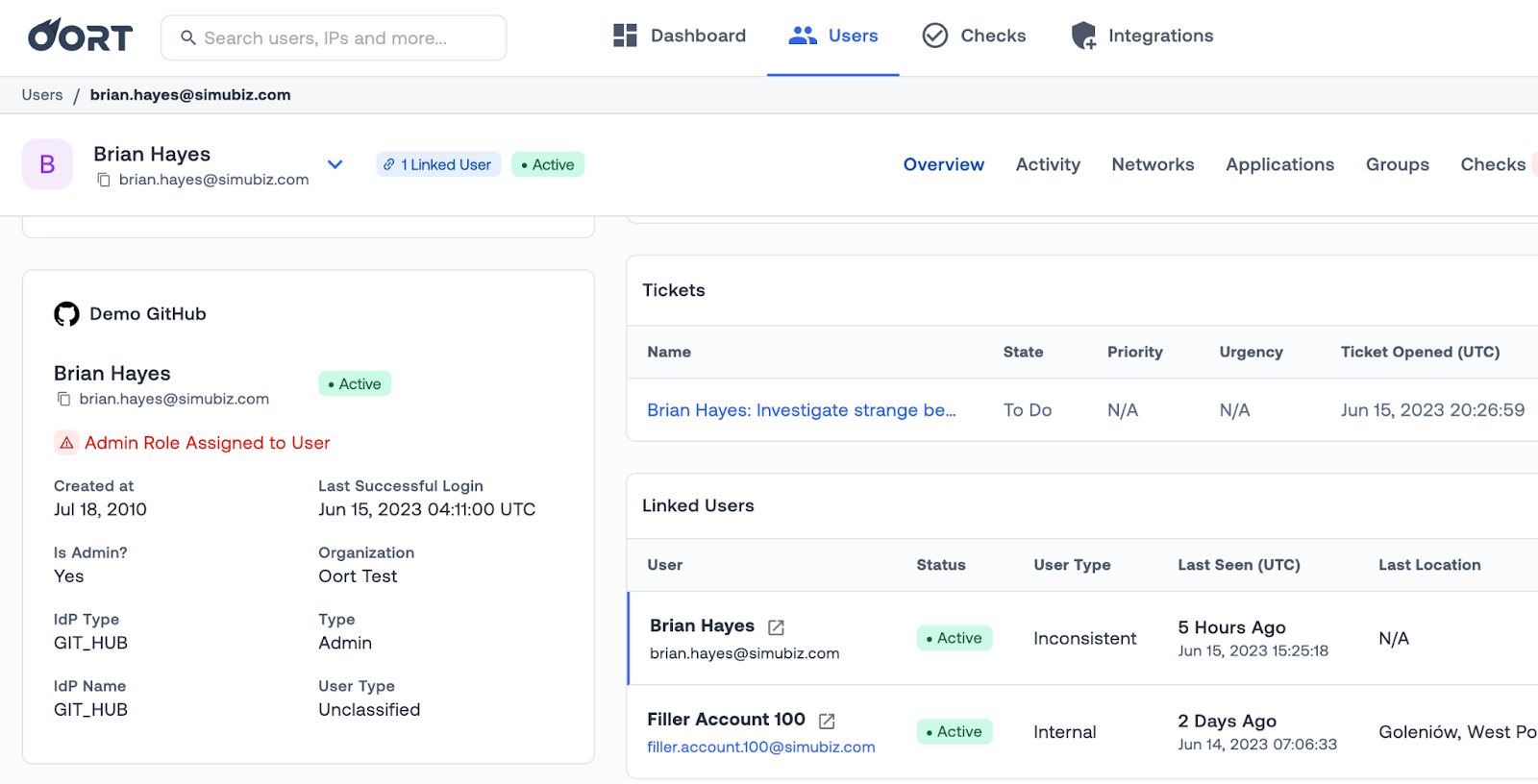Copy email icon in Demo GitHub card
The image size is (1538, 784).
pos(63,399)
